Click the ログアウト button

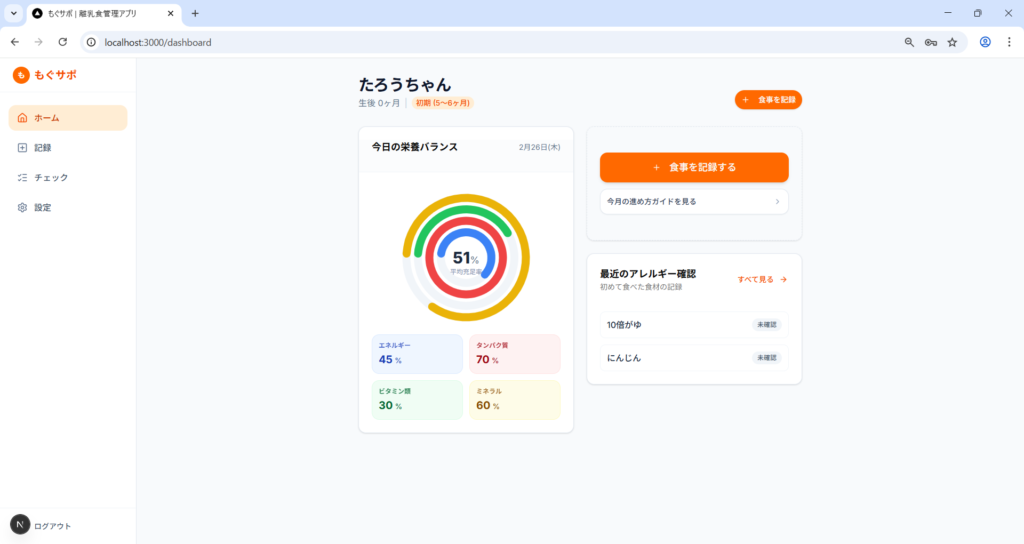[x=52, y=526]
